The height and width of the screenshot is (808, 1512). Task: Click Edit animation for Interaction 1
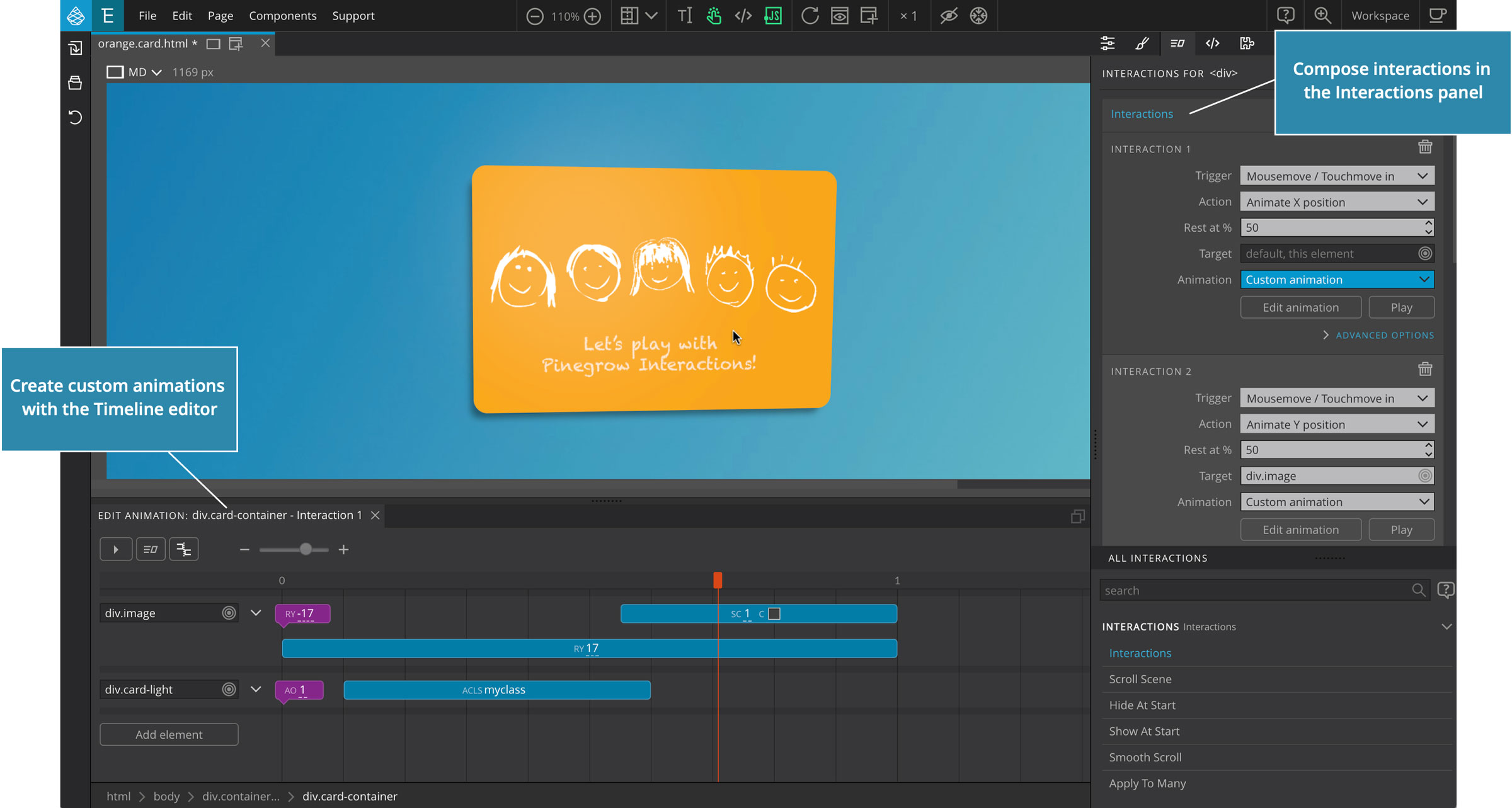[1300, 307]
